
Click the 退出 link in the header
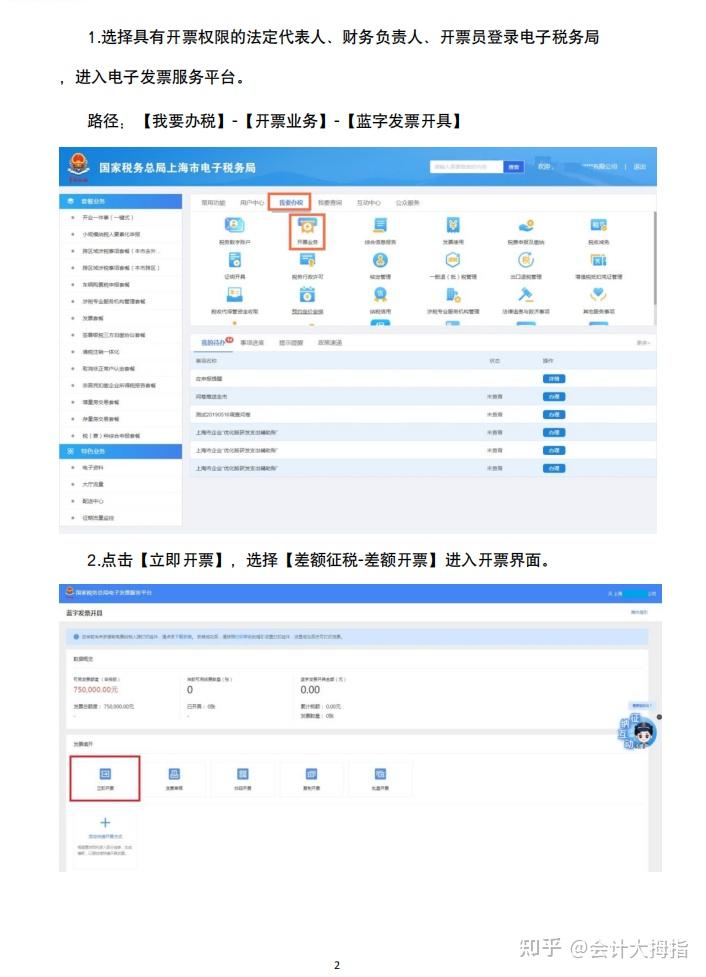(639, 167)
